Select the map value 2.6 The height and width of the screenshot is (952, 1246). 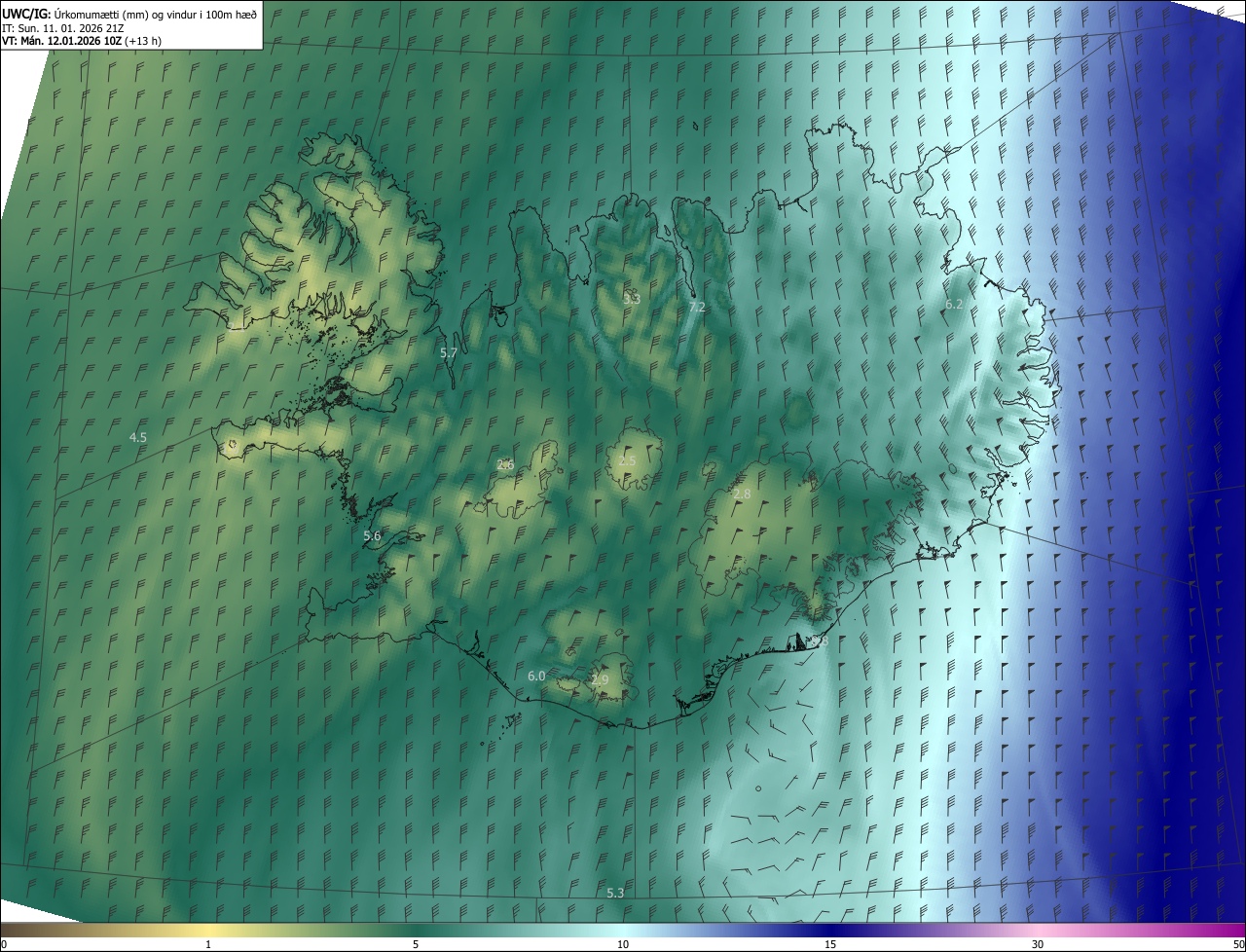point(505,465)
